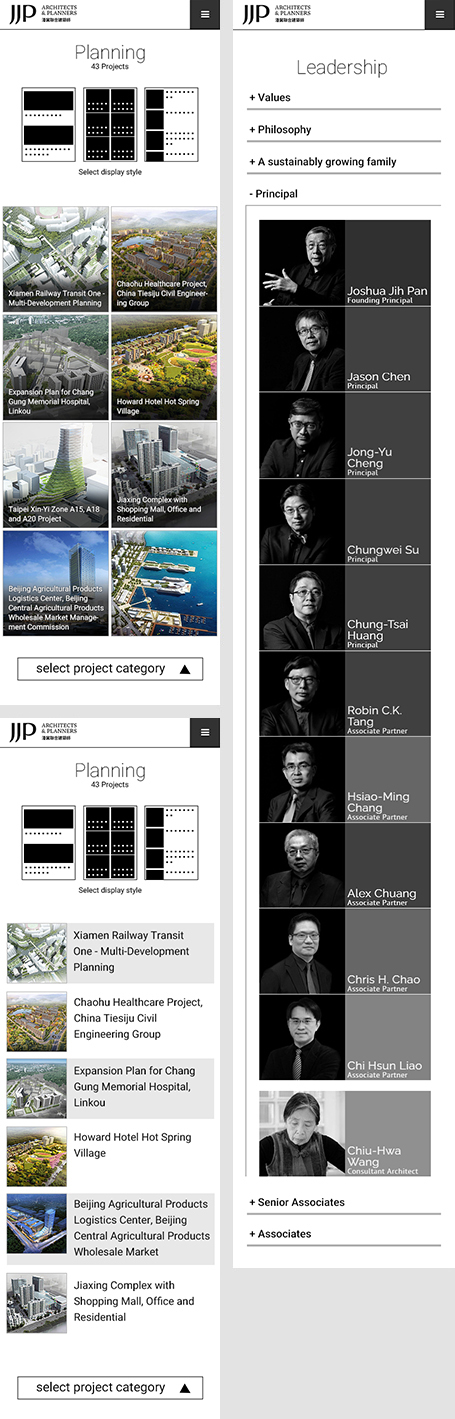Screen dimensions: 455x1419
Task: Click Leadership page heading
Action: 342,67
